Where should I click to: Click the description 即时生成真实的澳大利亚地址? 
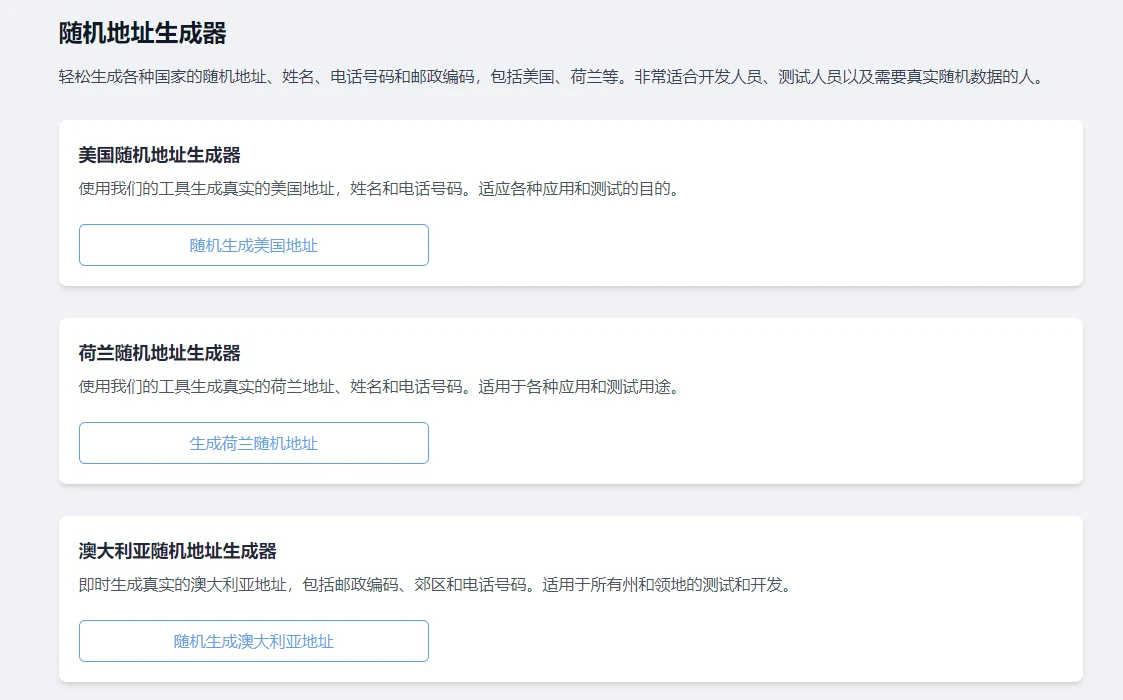[x=435, y=584]
